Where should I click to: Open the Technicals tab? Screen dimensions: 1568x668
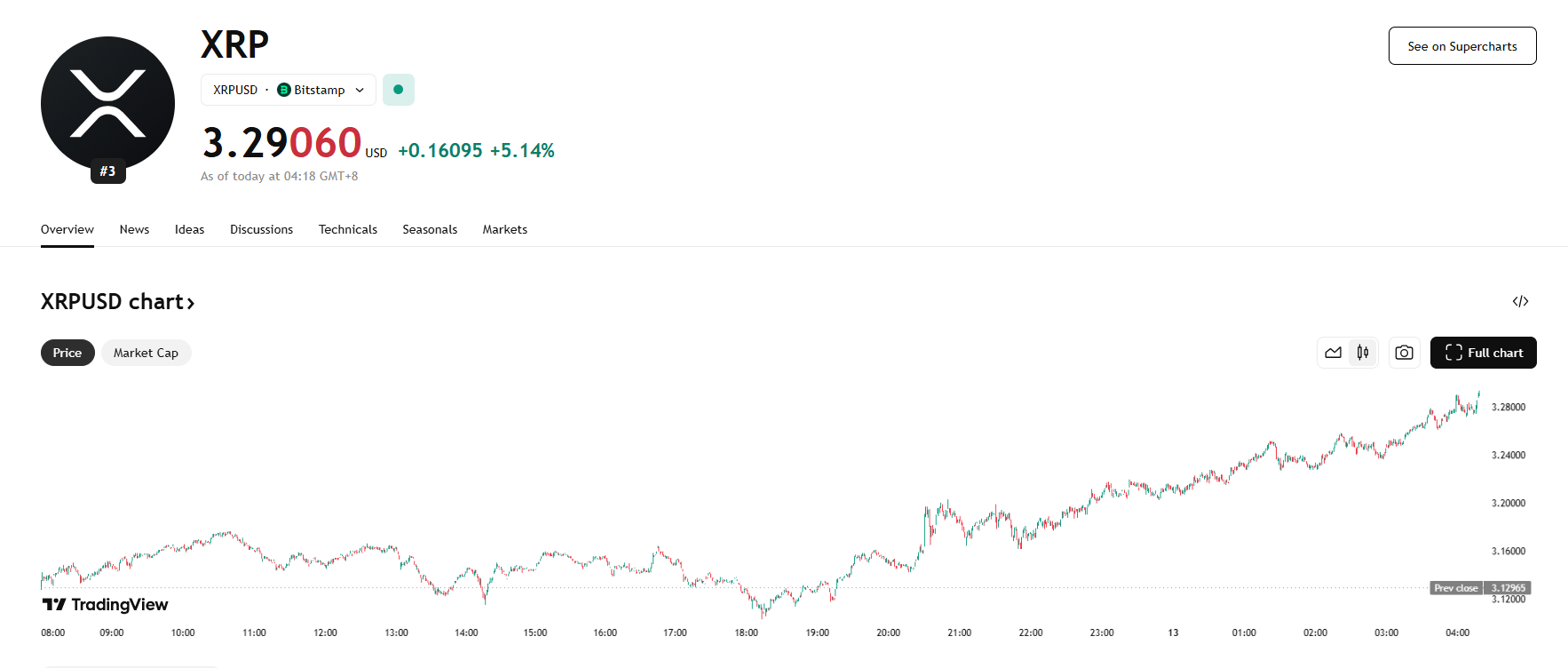point(347,229)
